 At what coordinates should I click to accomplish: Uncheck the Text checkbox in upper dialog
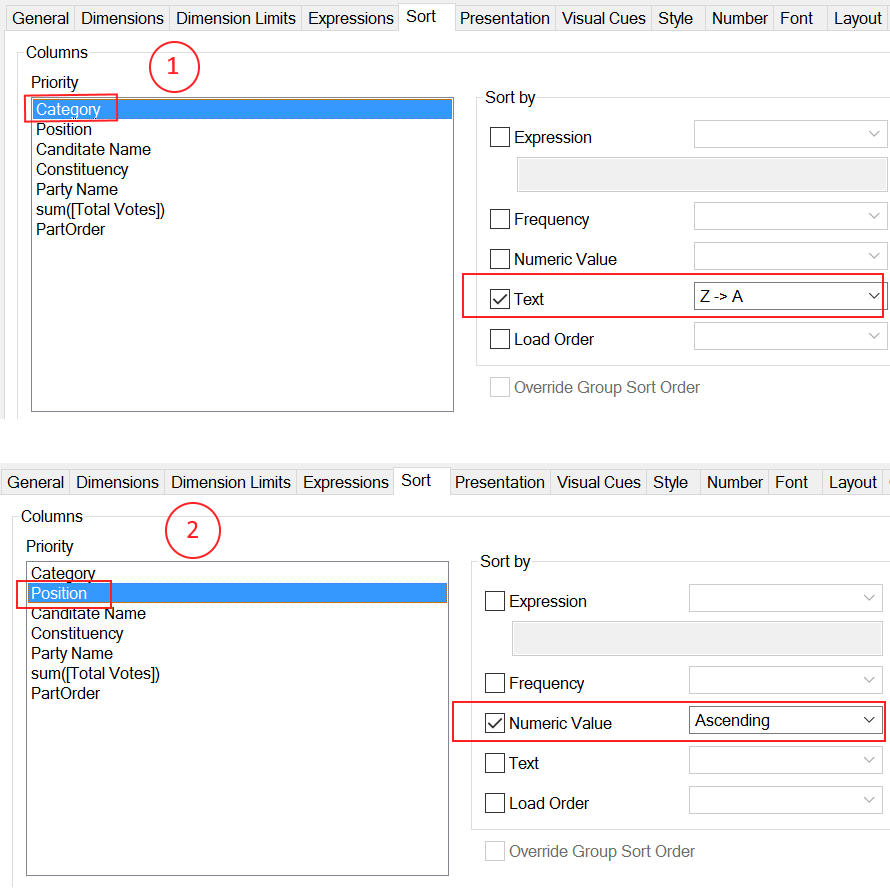500,300
